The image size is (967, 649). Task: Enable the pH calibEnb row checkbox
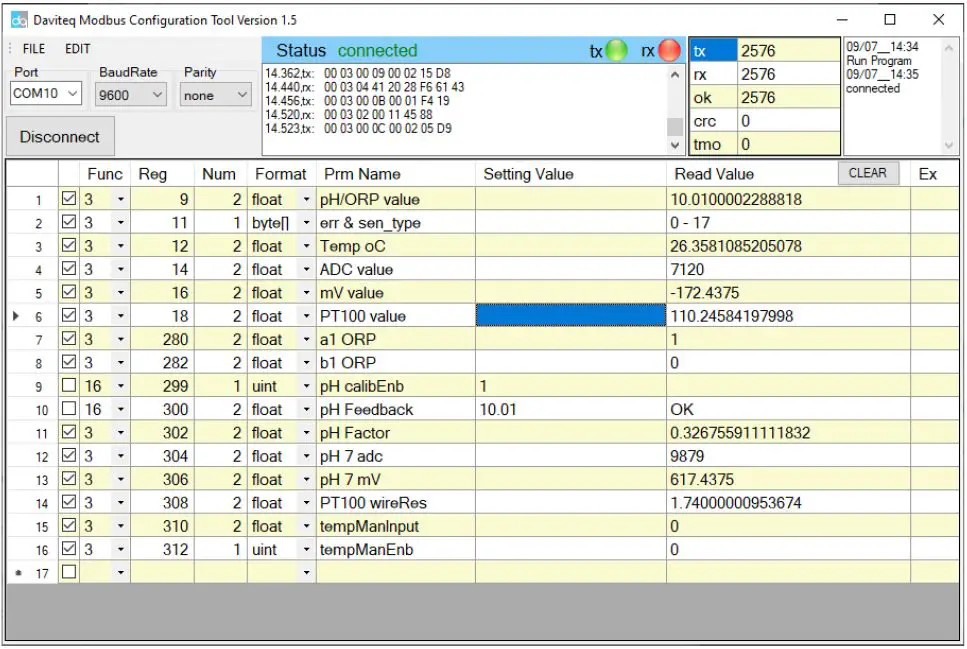tap(69, 386)
